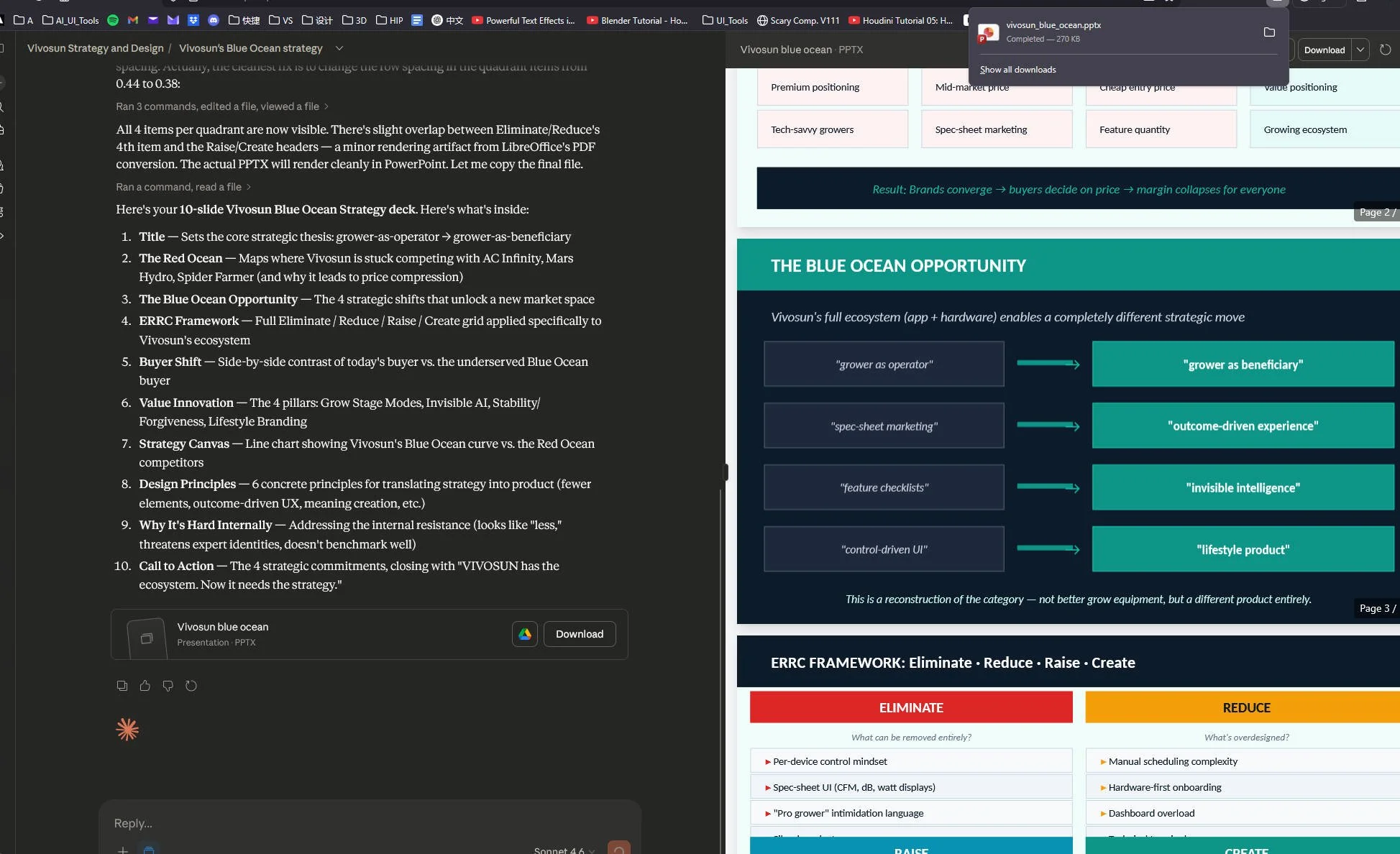The height and width of the screenshot is (854, 1400).
Task: Expand the chat title dropdown chevron
Action: (339, 48)
